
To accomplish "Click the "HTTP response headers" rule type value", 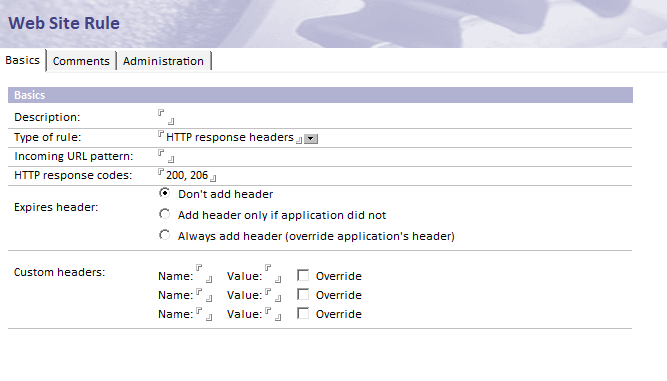I will 230,137.
